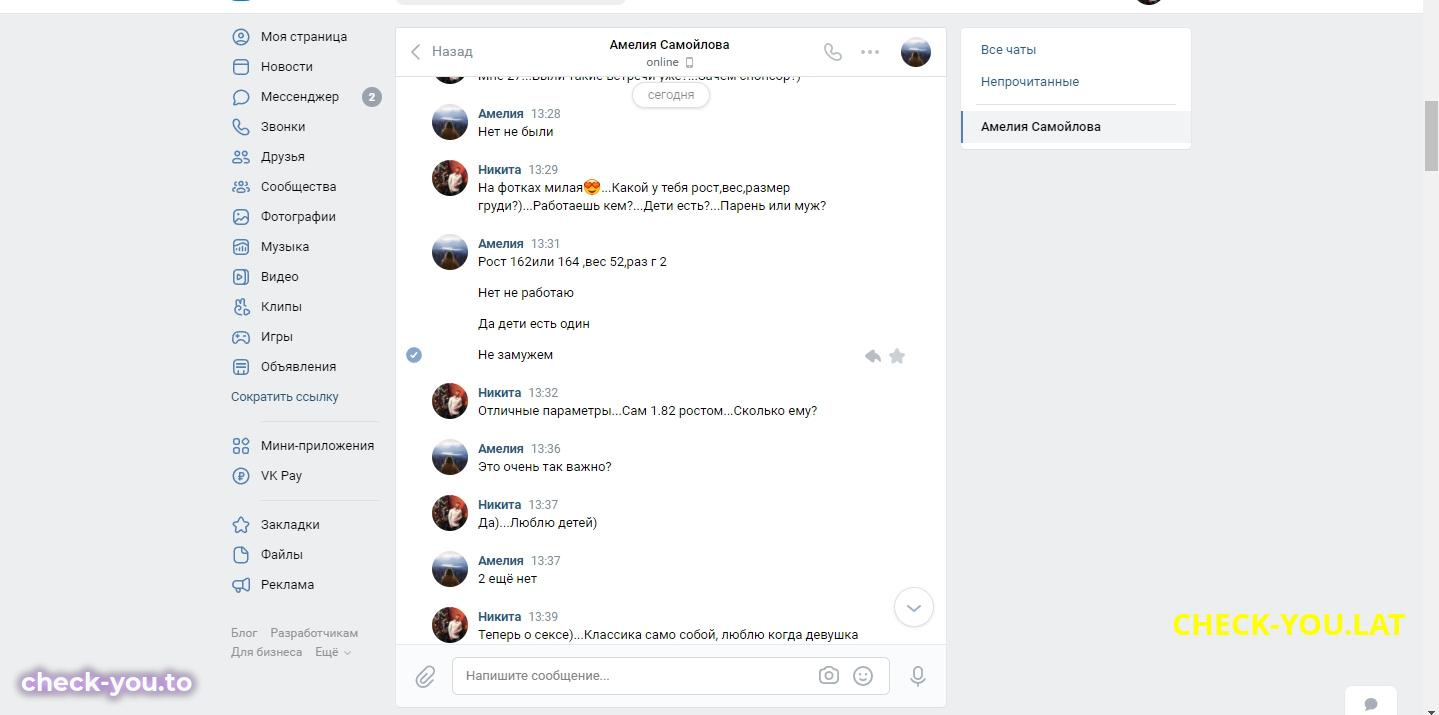Screen dimensions: 1439x715
Task: Select the Амелия Самойлова conversation in the right panel
Action: pyautogui.click(x=1076, y=127)
